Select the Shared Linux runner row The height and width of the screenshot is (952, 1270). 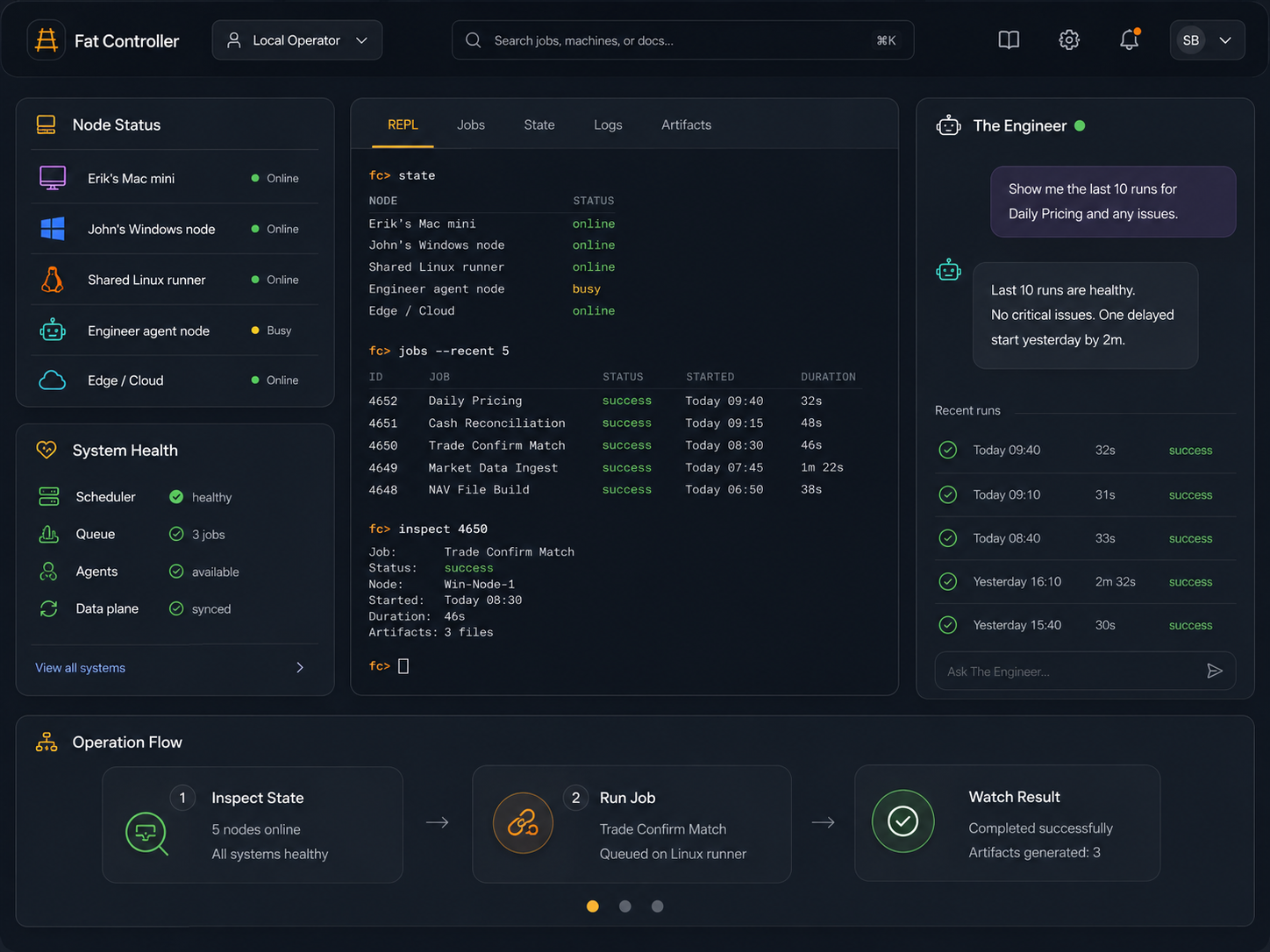tap(175, 280)
